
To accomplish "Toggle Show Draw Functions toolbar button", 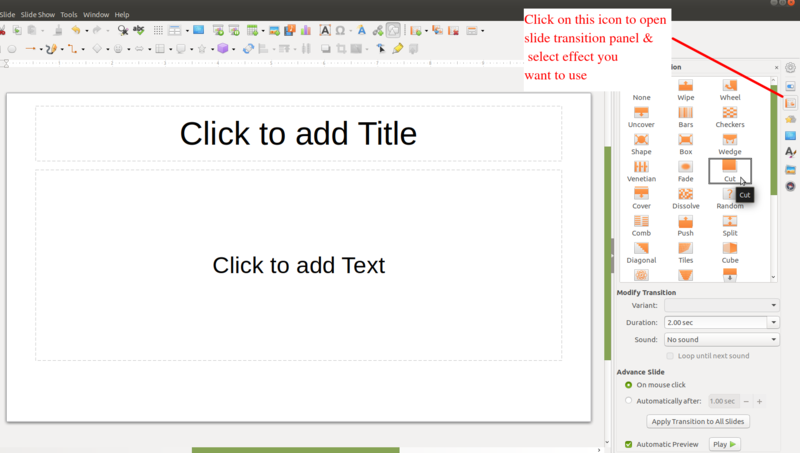I will [393, 31].
